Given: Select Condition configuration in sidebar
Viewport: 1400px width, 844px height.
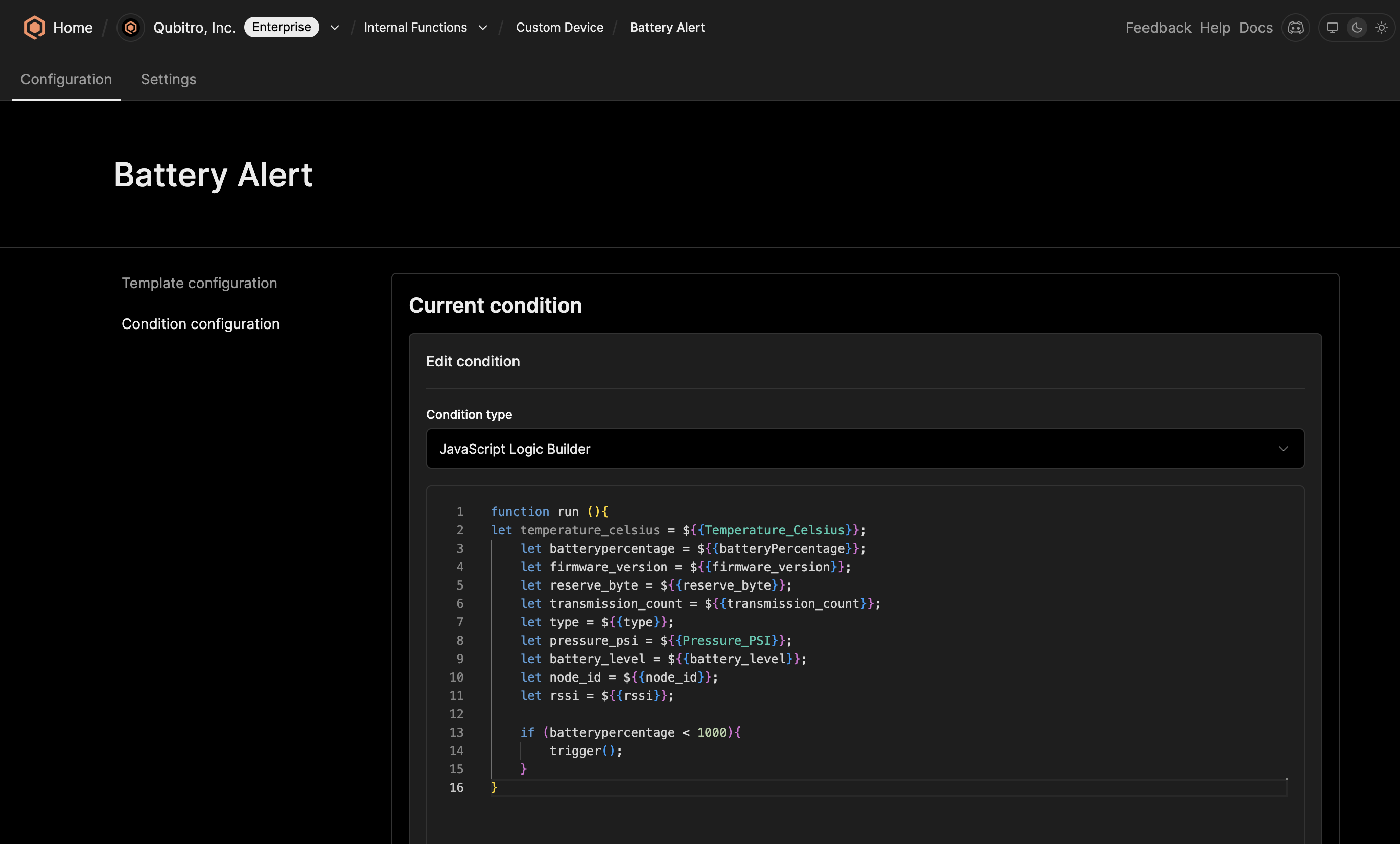Looking at the screenshot, I should coord(201,324).
